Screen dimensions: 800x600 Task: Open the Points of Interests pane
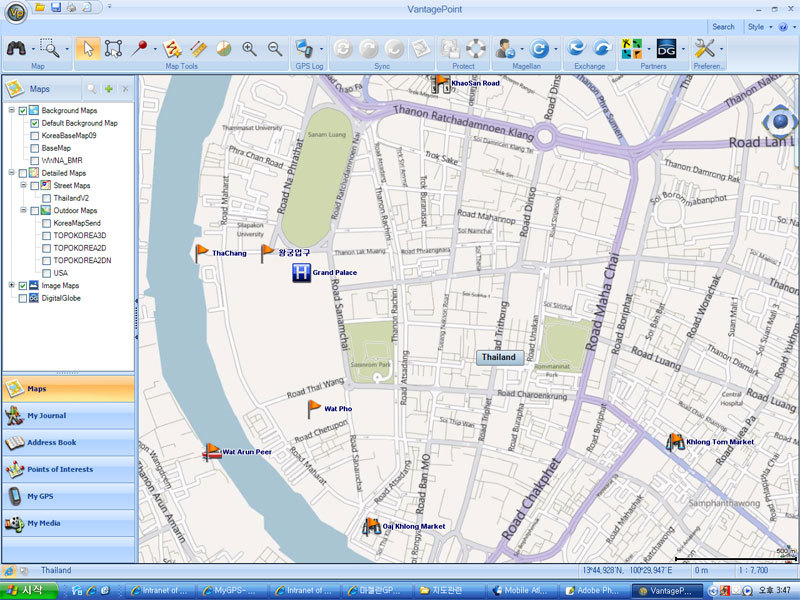pyautogui.click(x=68, y=469)
